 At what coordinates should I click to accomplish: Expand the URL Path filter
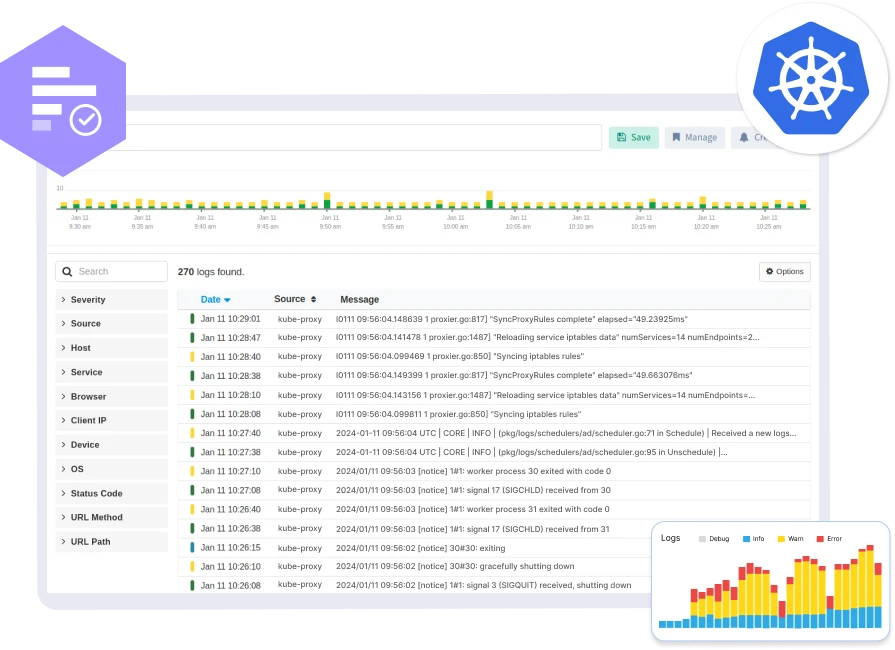(111, 542)
